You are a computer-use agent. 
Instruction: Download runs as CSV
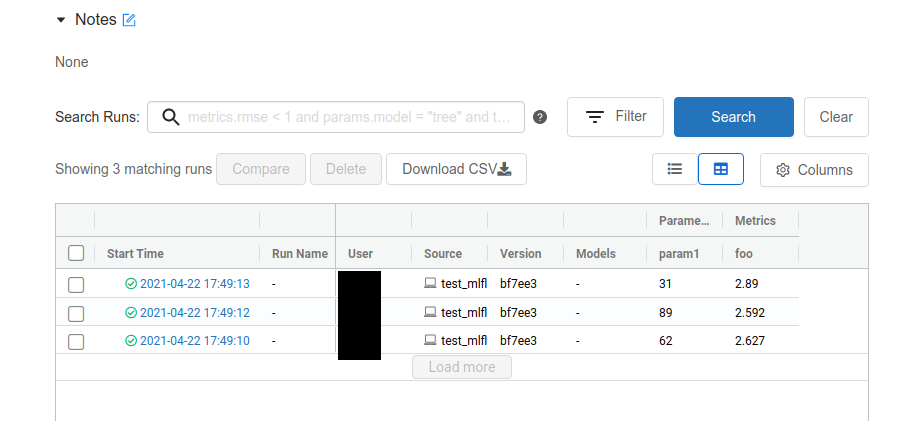[x=456, y=169]
